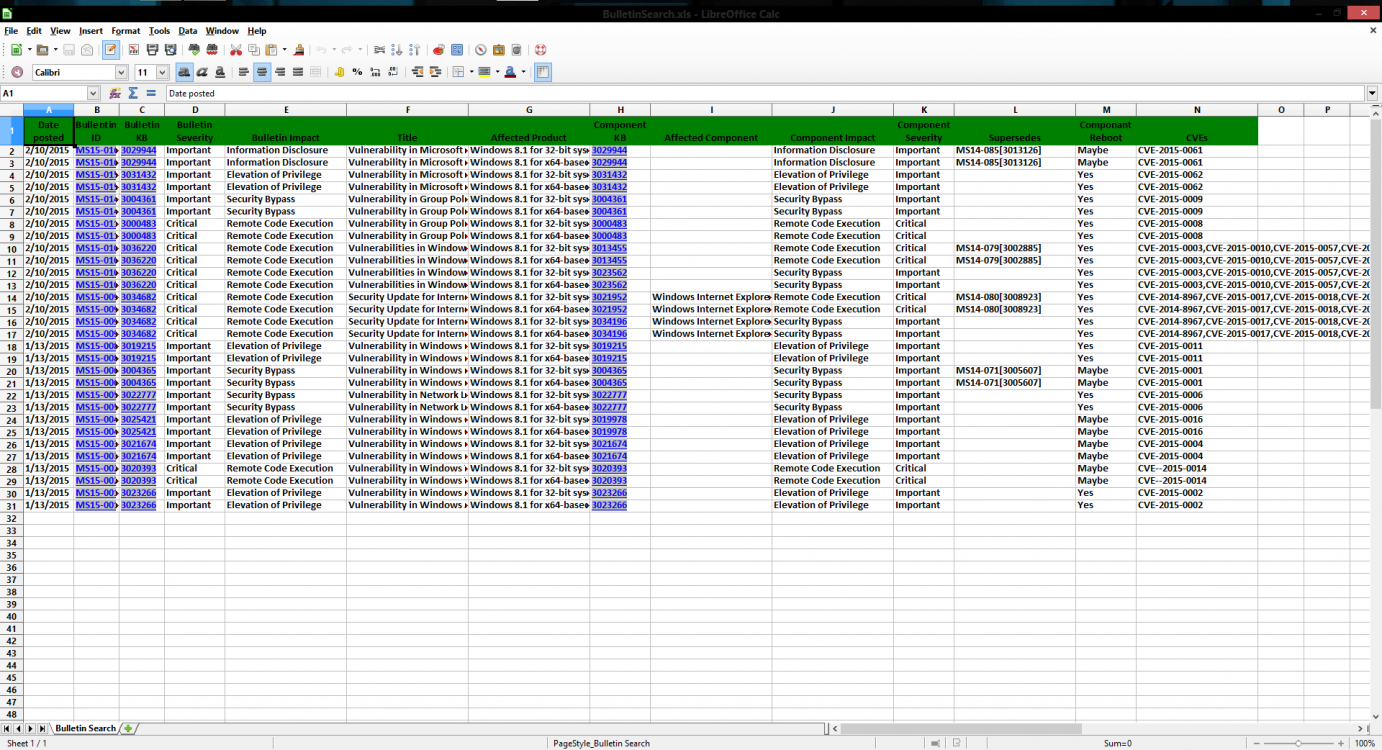Open the Data menu
Screen dimensions: 1382x750
(188, 31)
